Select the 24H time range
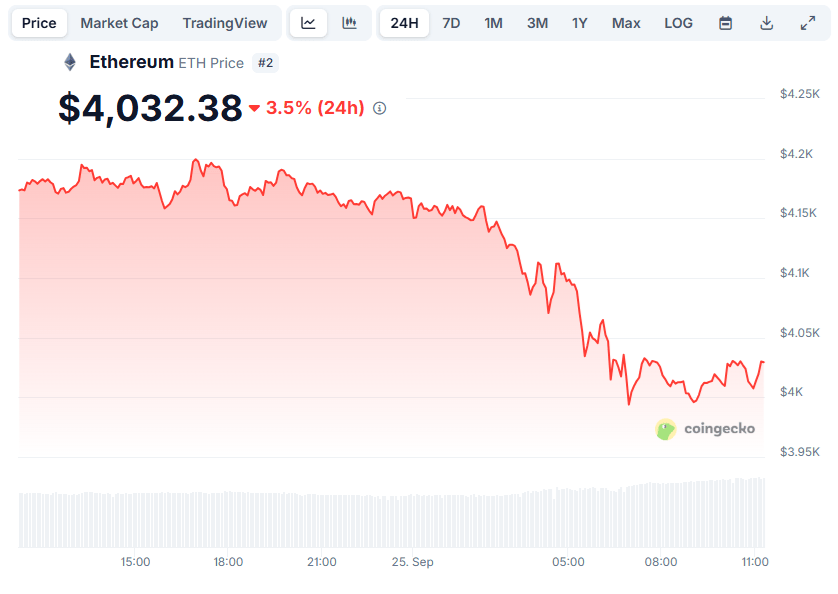The height and width of the screenshot is (594, 838). [x=405, y=23]
